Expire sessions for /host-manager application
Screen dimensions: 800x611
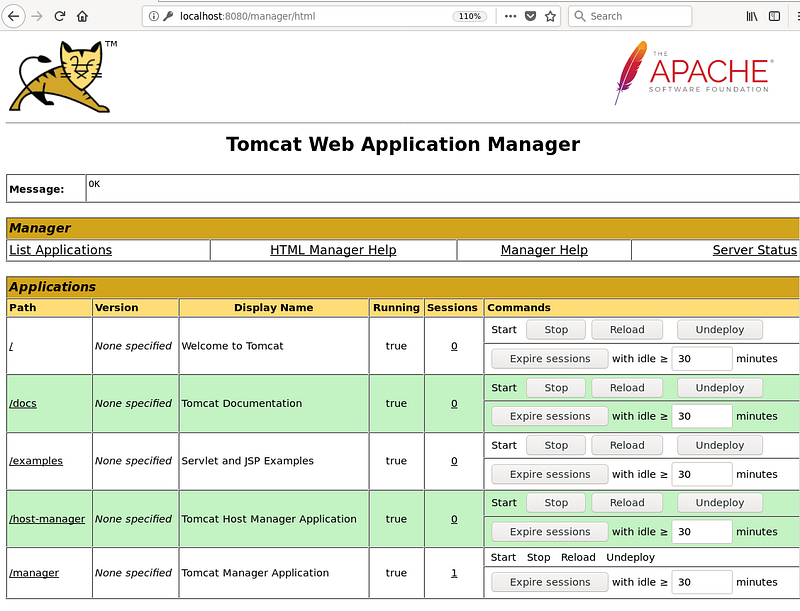coord(550,532)
